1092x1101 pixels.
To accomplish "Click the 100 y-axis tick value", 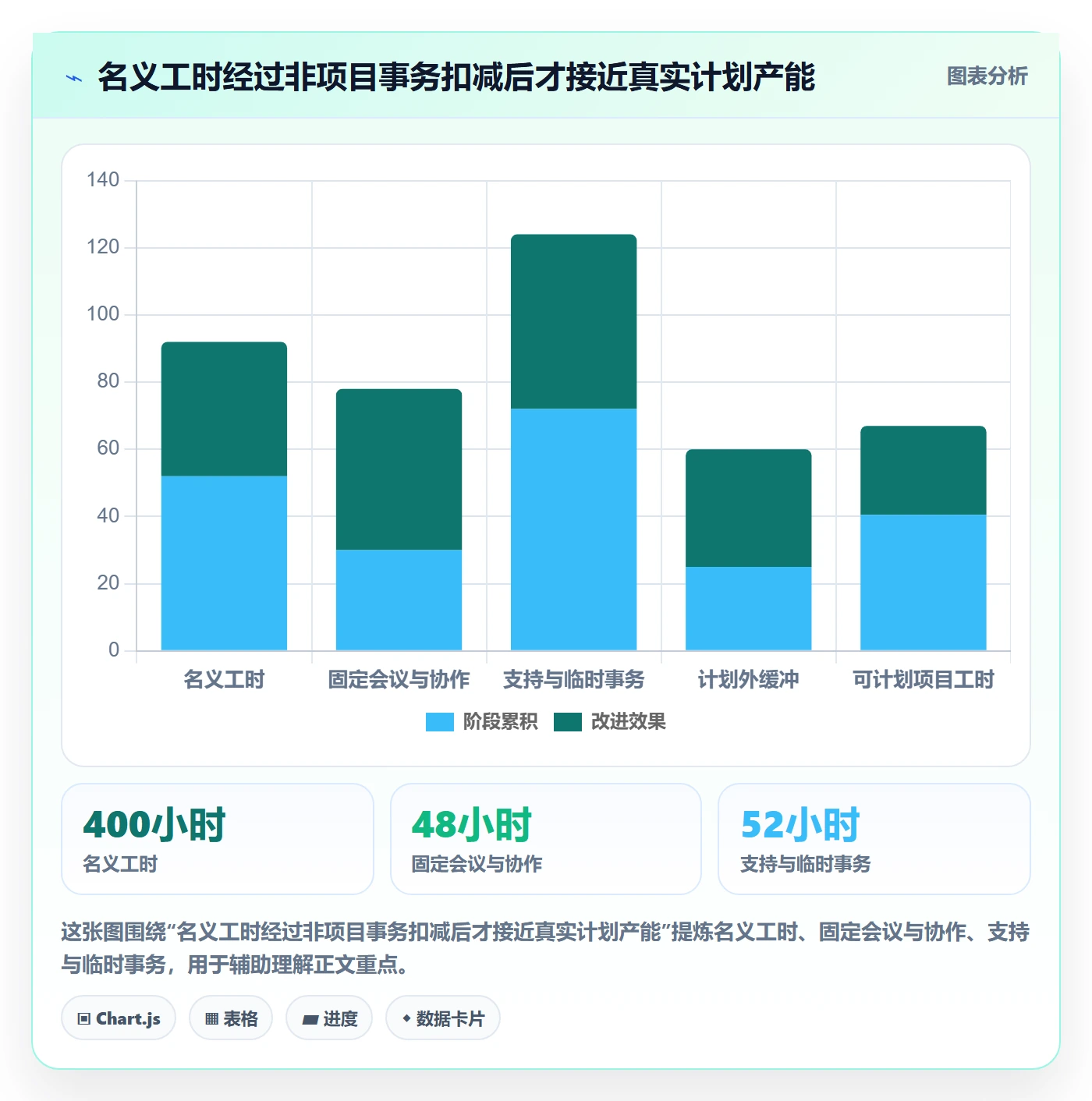I will click(x=103, y=314).
